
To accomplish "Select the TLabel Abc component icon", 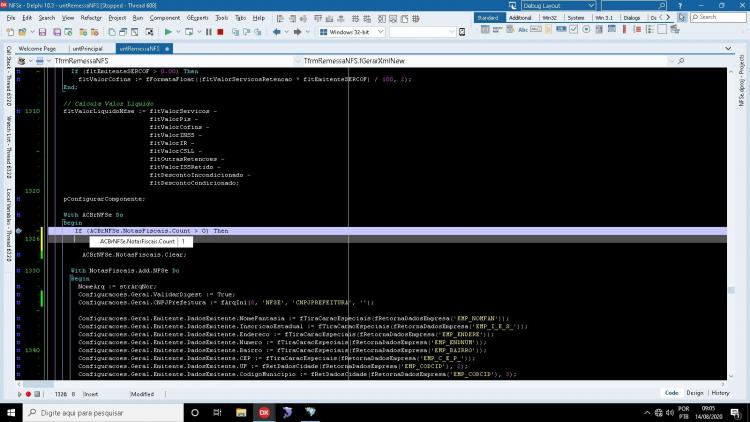I will [x=523, y=30].
